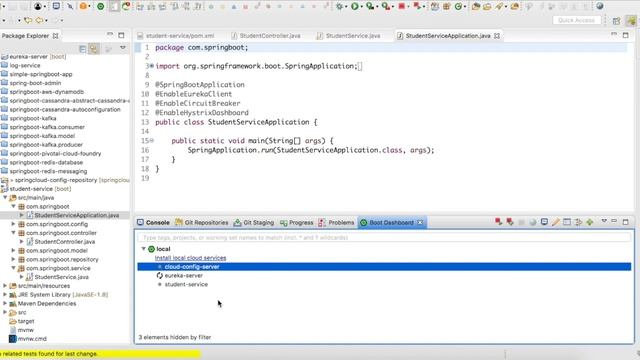Click the new Java package icon in toolbar

click(x=447, y=6)
